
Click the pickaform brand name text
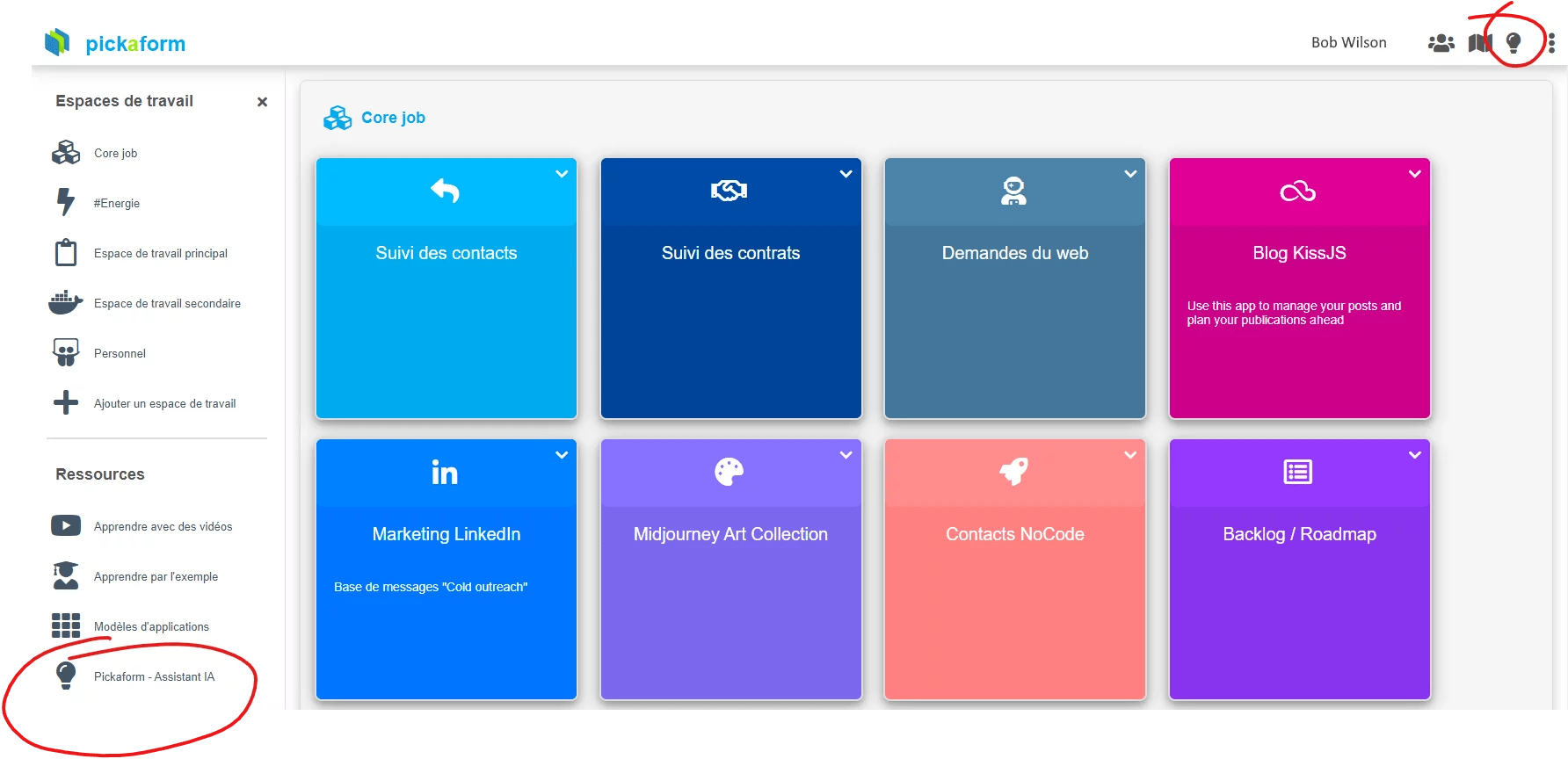coord(135,44)
